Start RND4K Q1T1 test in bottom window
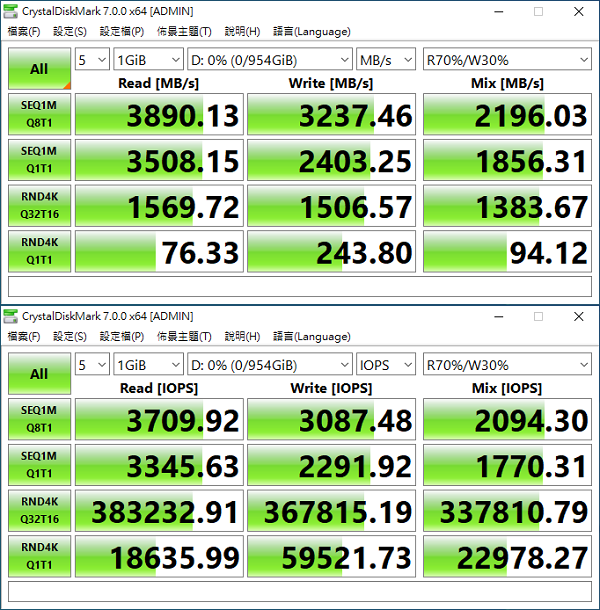The height and width of the screenshot is (610, 600). coord(39,556)
